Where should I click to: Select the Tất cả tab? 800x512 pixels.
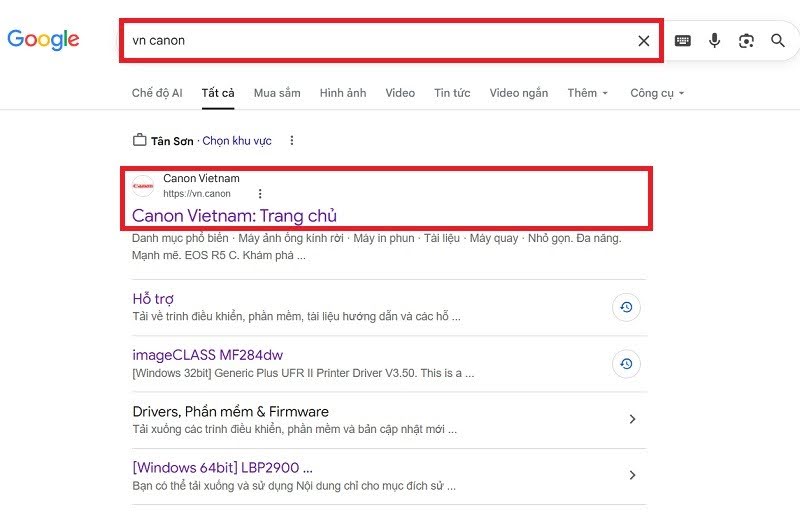pyautogui.click(x=218, y=93)
